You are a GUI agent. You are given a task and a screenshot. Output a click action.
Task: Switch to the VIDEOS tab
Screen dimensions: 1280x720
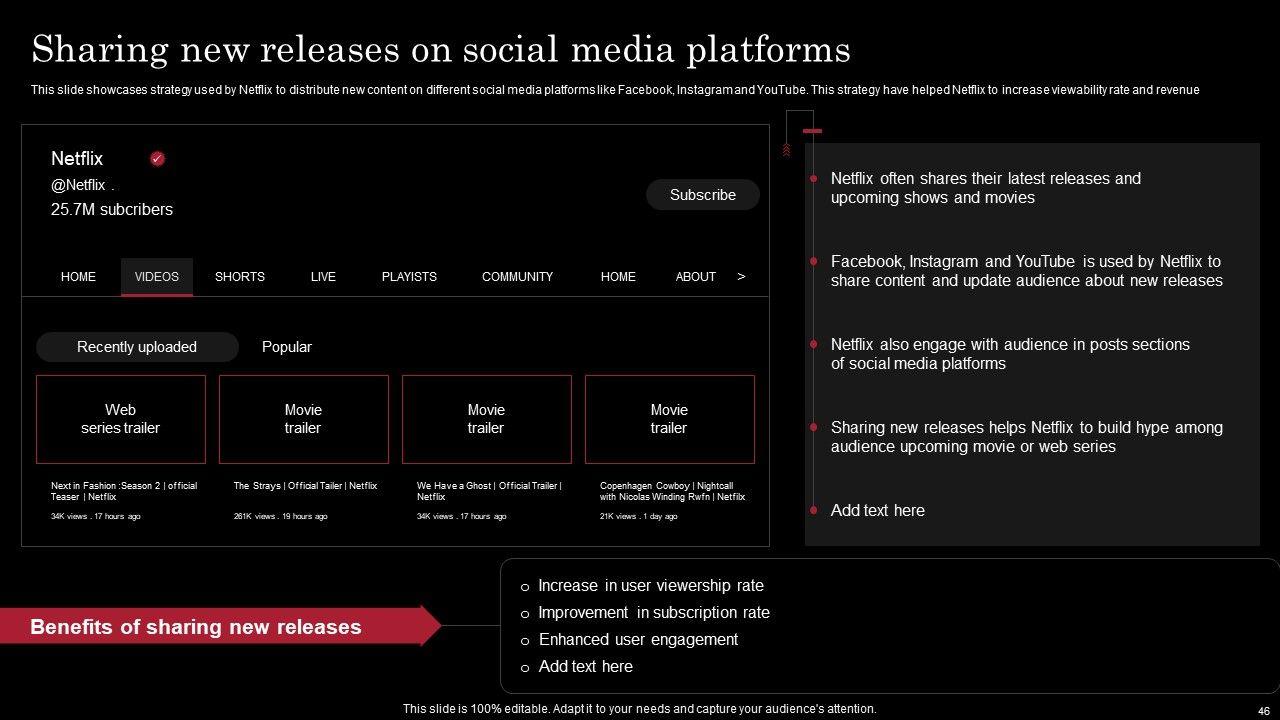click(157, 277)
